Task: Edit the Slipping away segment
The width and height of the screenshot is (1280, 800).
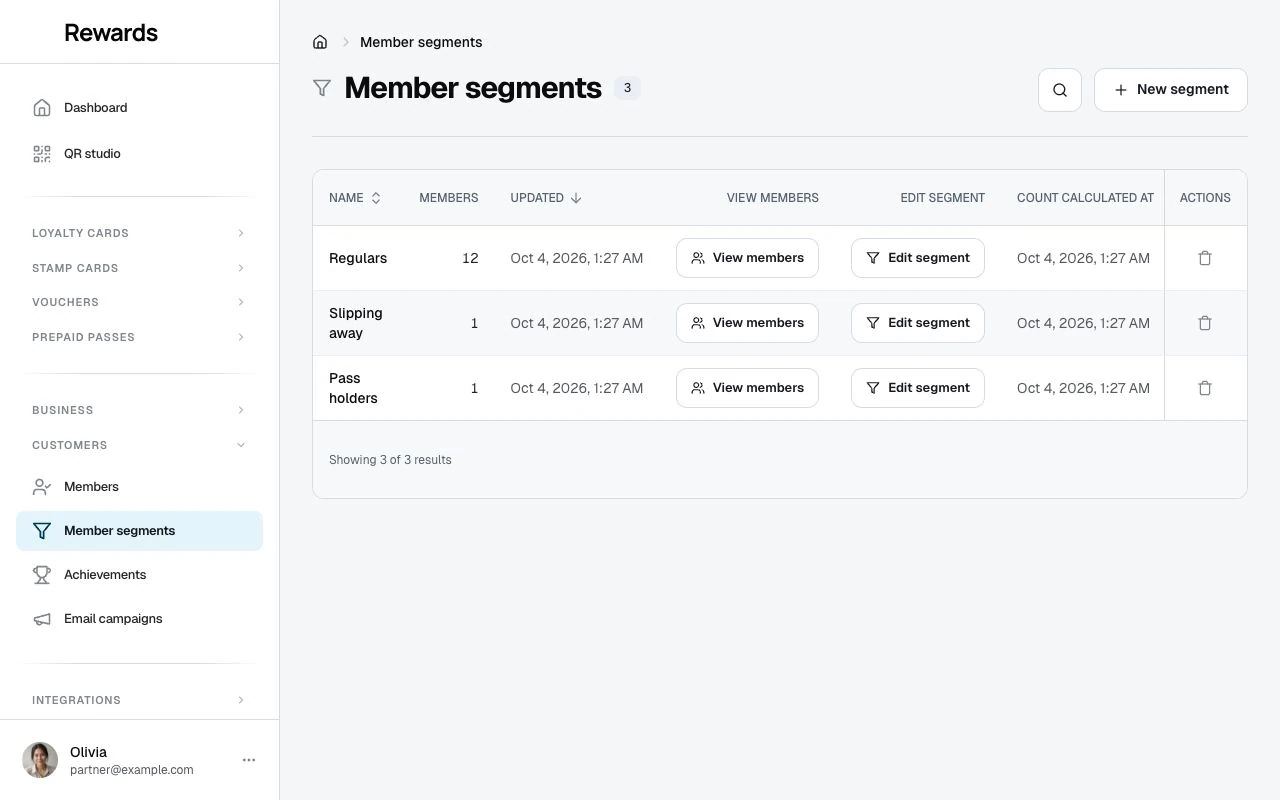Action: [x=918, y=323]
